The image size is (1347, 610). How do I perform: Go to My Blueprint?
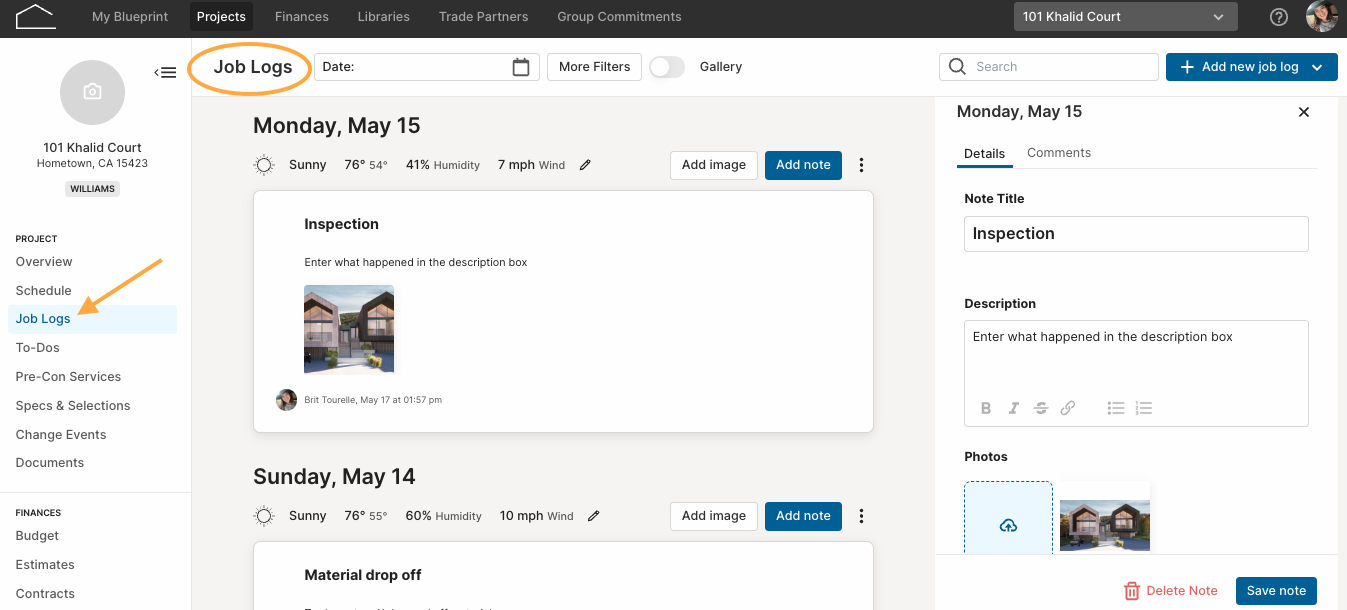[x=130, y=17]
